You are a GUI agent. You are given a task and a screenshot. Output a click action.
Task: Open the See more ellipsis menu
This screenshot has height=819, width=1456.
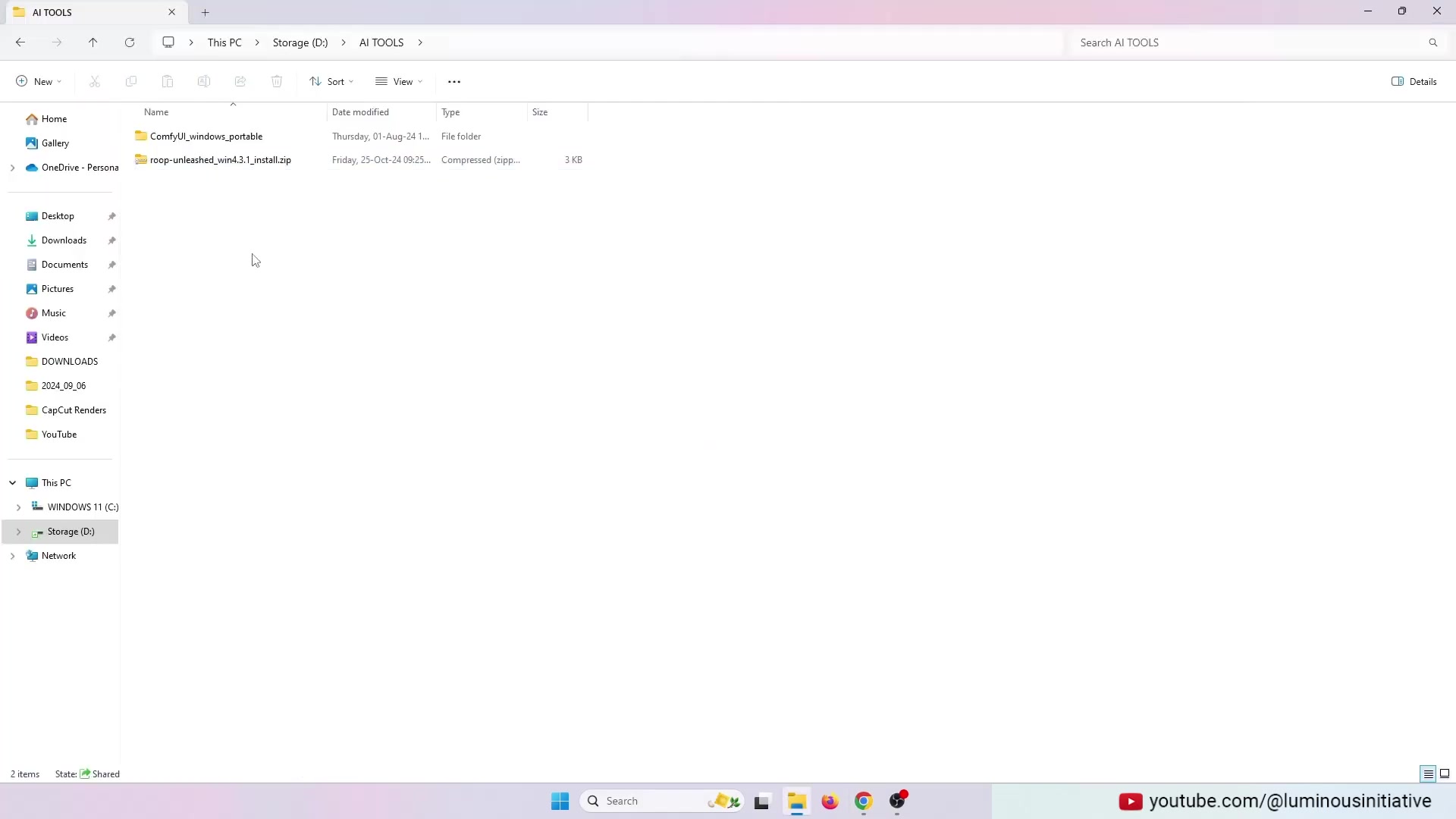(454, 82)
